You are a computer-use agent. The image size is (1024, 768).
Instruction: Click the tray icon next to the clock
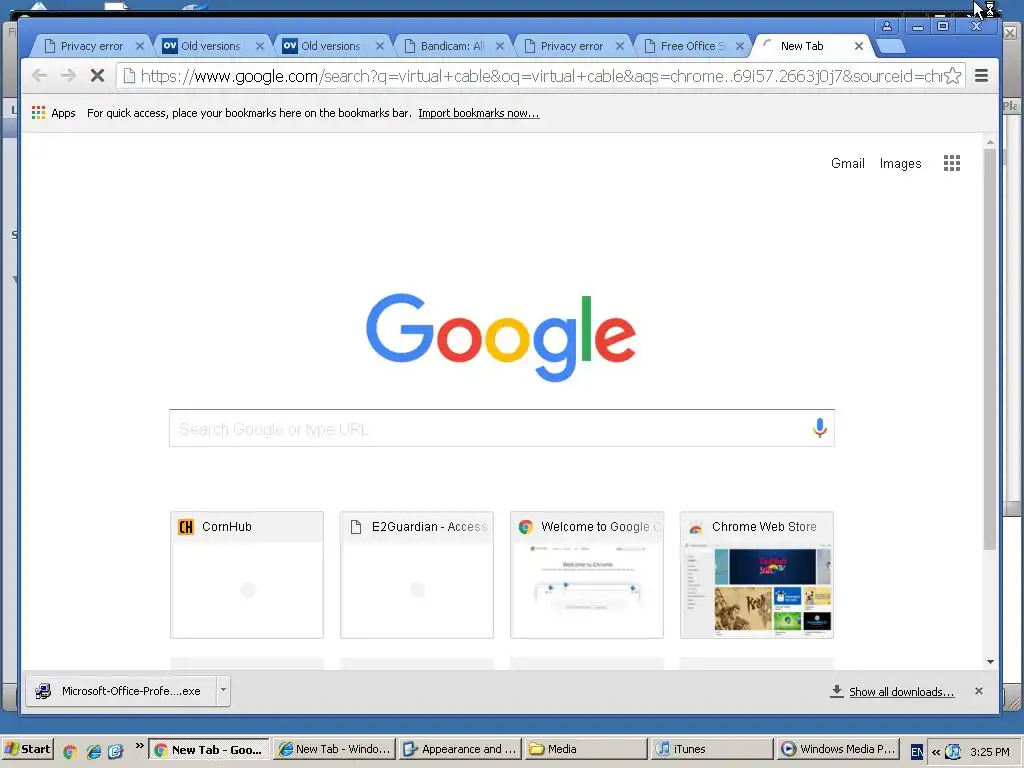(x=953, y=752)
